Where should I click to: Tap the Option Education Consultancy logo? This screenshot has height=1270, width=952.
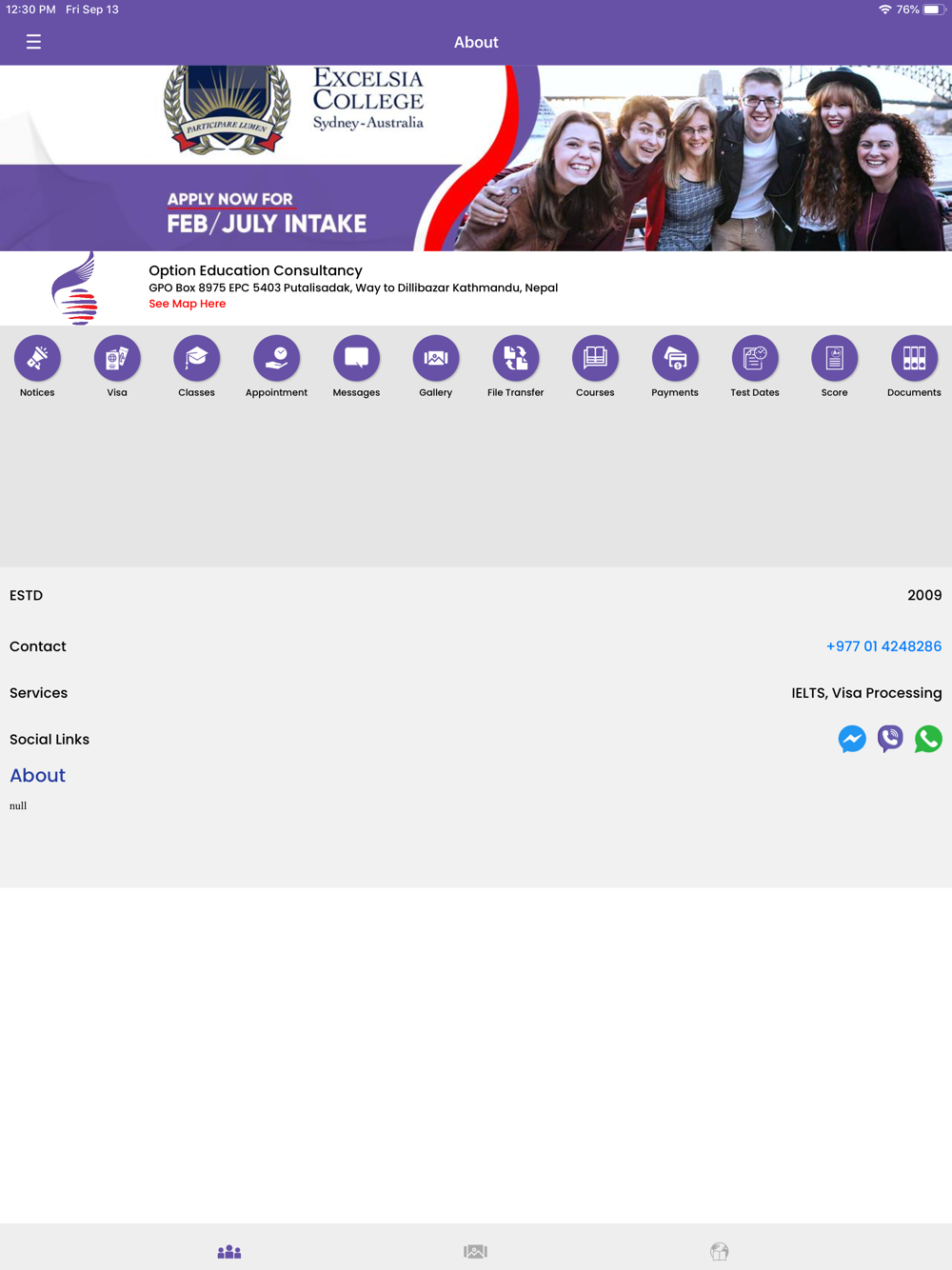click(x=75, y=288)
